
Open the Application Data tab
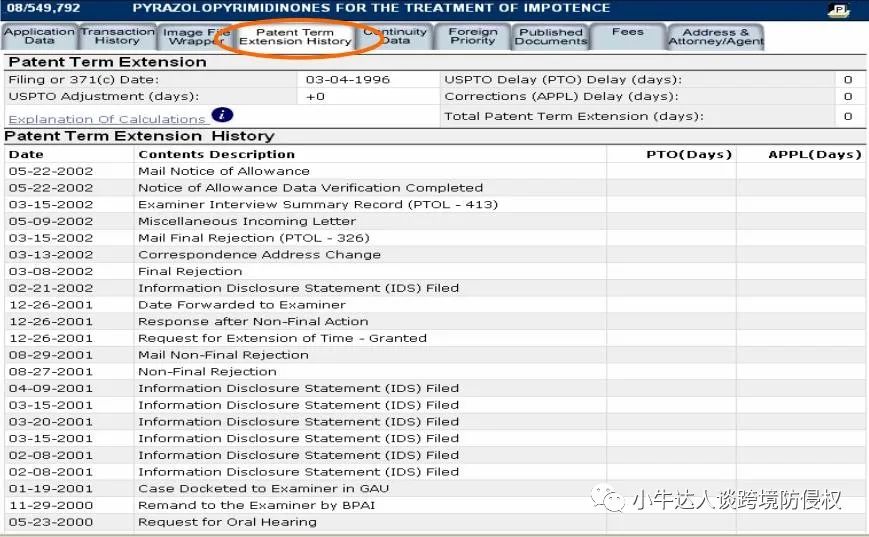pos(39,36)
